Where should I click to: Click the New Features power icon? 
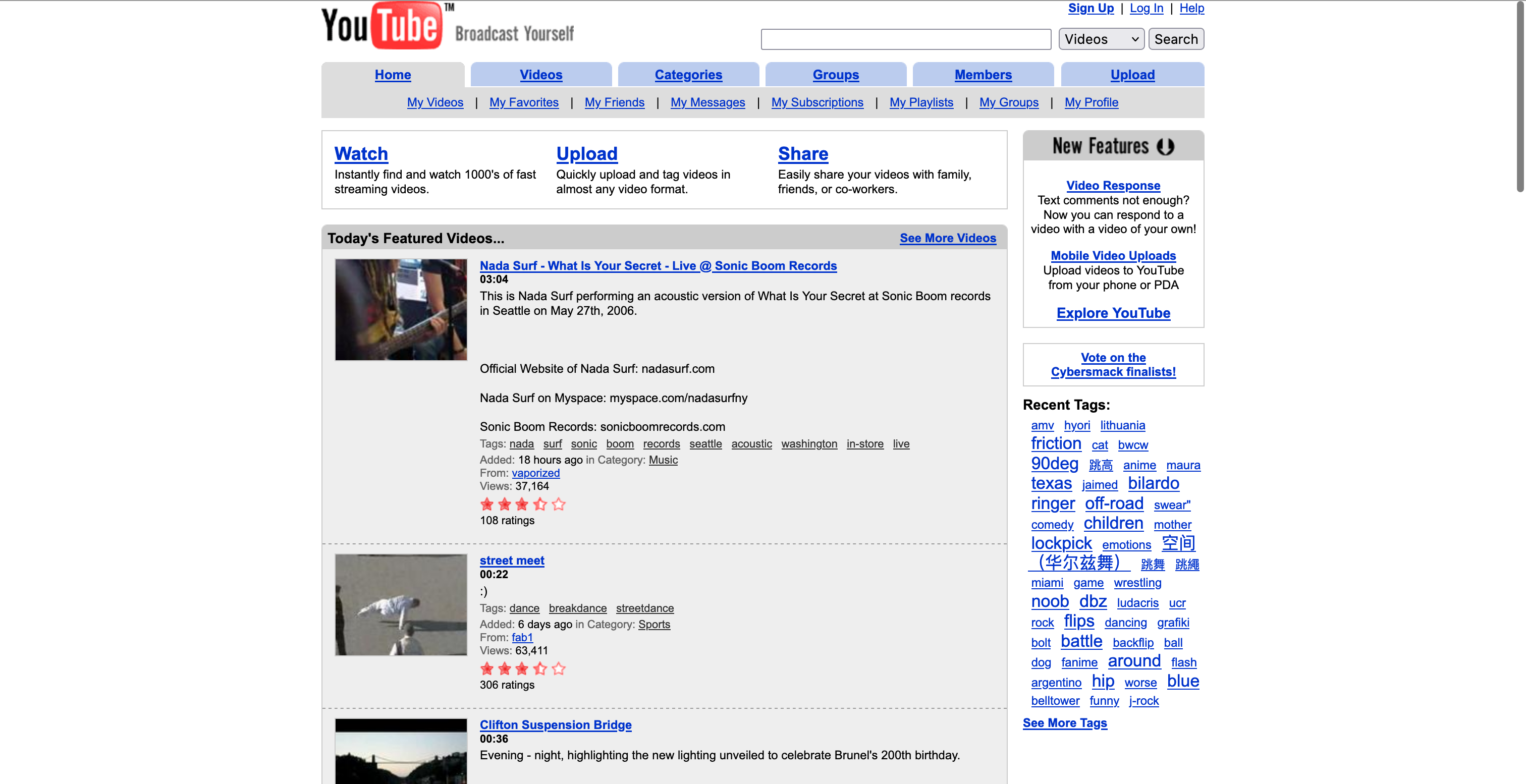pos(1165,146)
